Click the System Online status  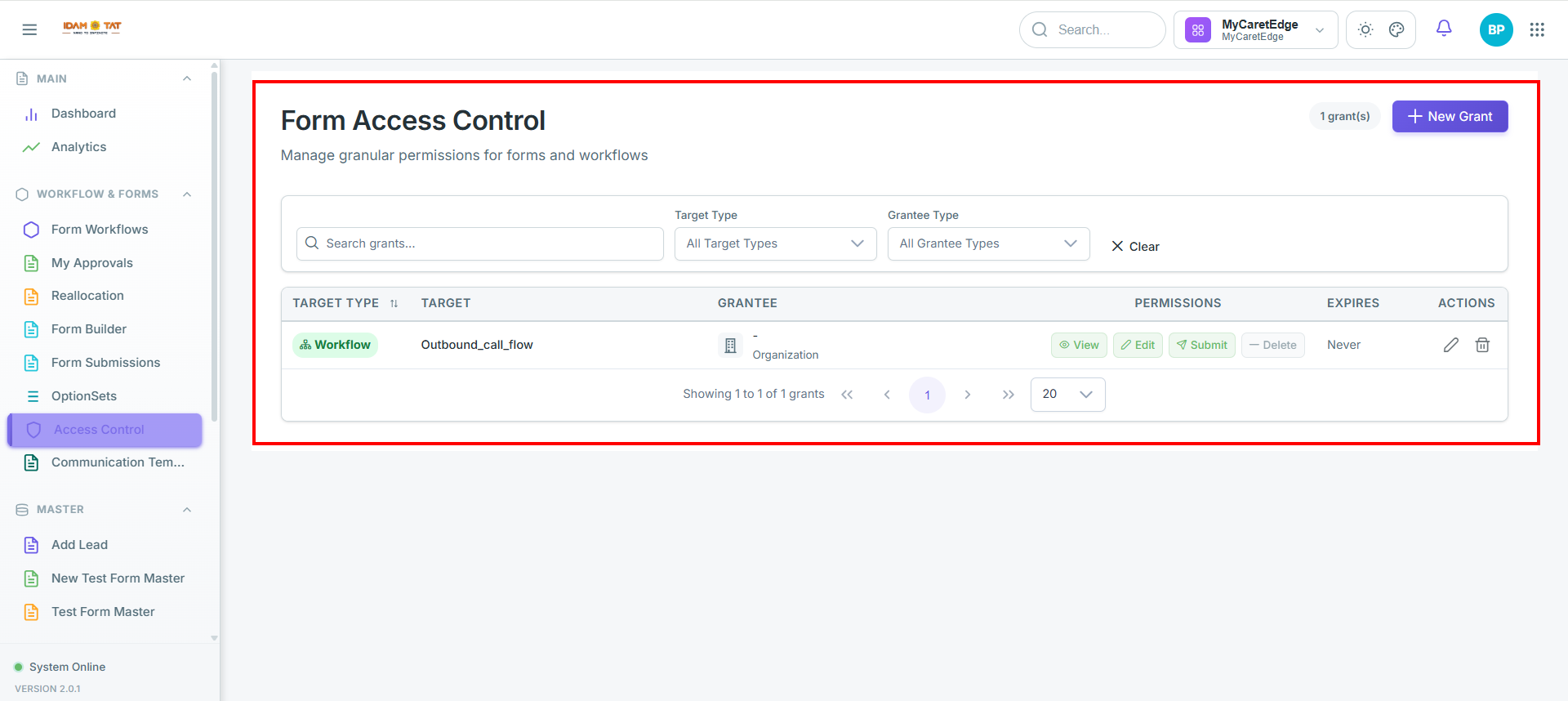point(60,667)
